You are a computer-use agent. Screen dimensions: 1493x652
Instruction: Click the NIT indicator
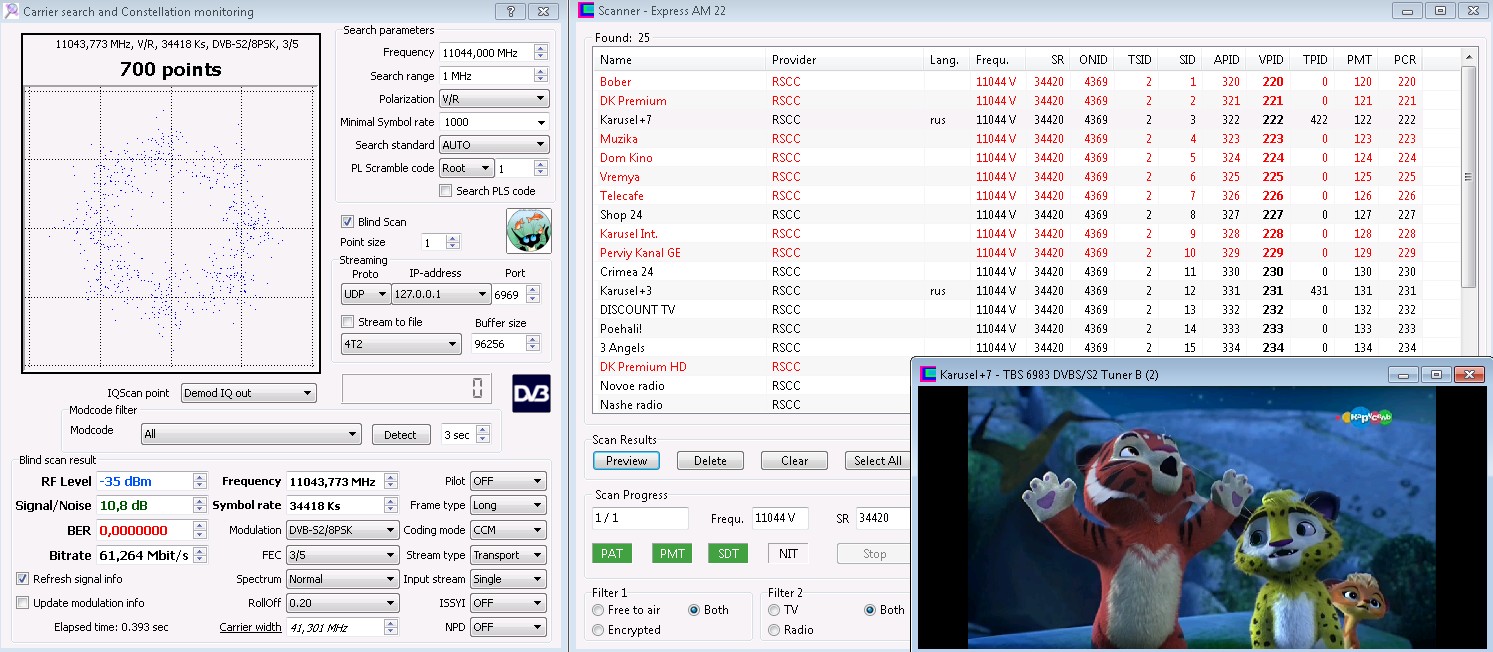coord(788,553)
